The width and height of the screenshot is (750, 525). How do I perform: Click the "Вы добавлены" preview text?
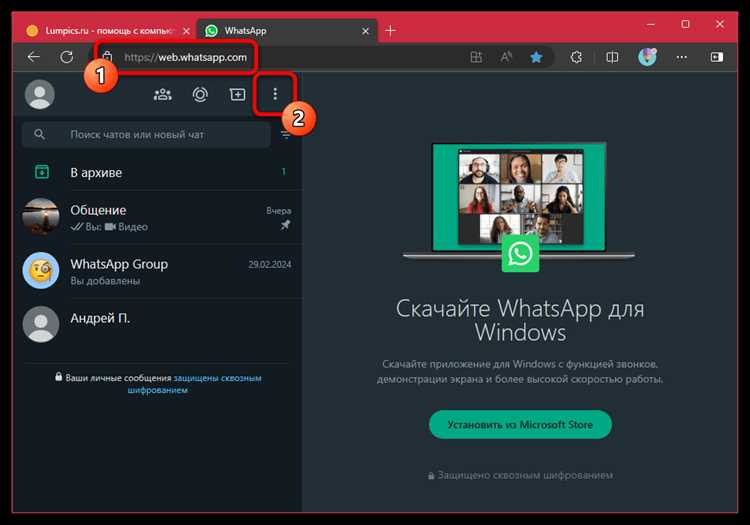(105, 281)
